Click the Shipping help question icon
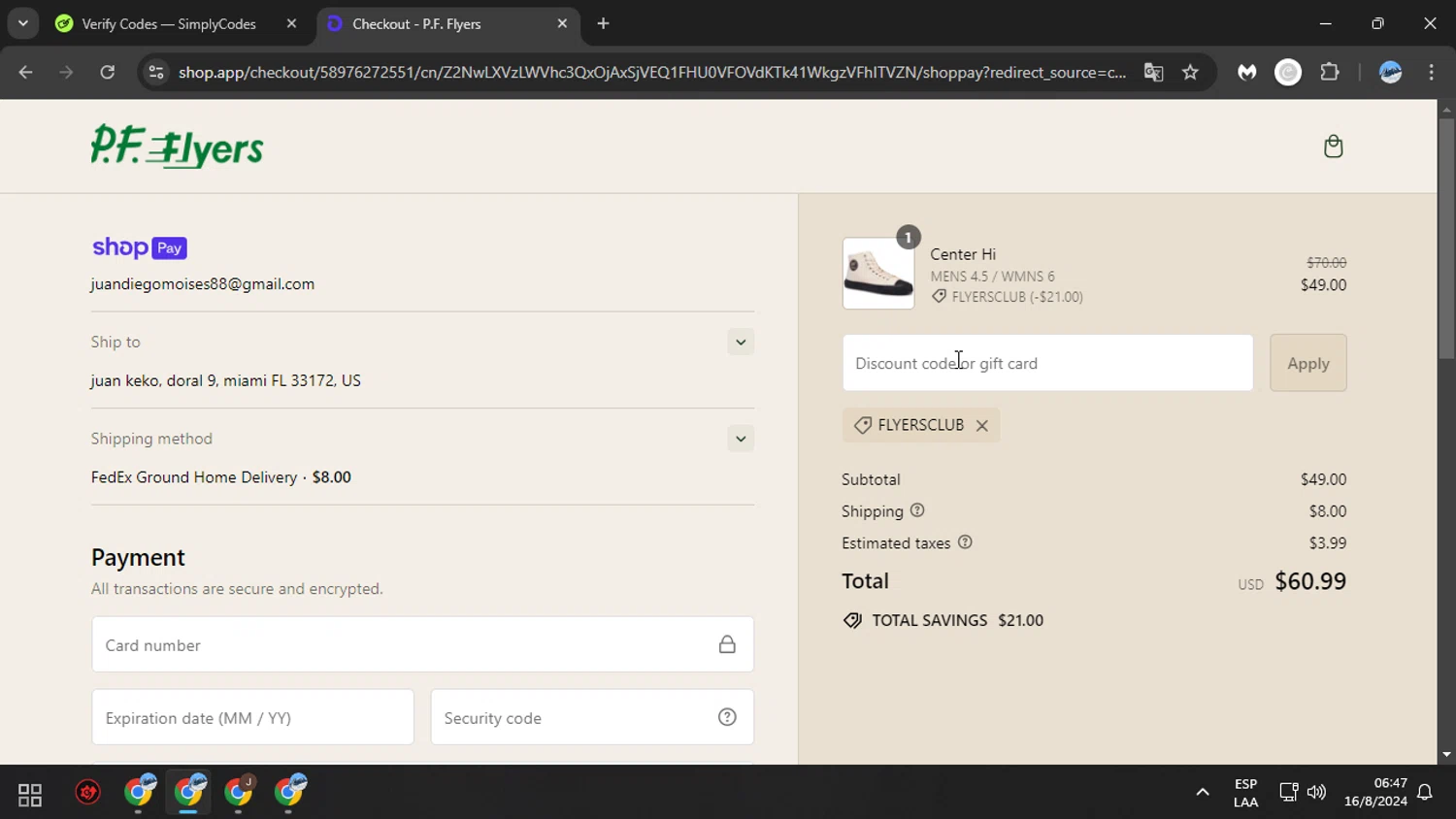 [917, 510]
